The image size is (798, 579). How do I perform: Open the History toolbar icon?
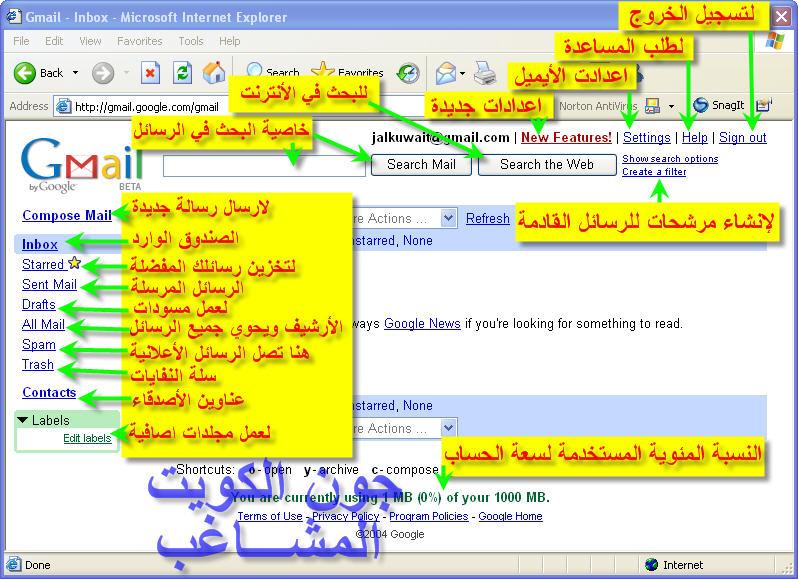[408, 73]
